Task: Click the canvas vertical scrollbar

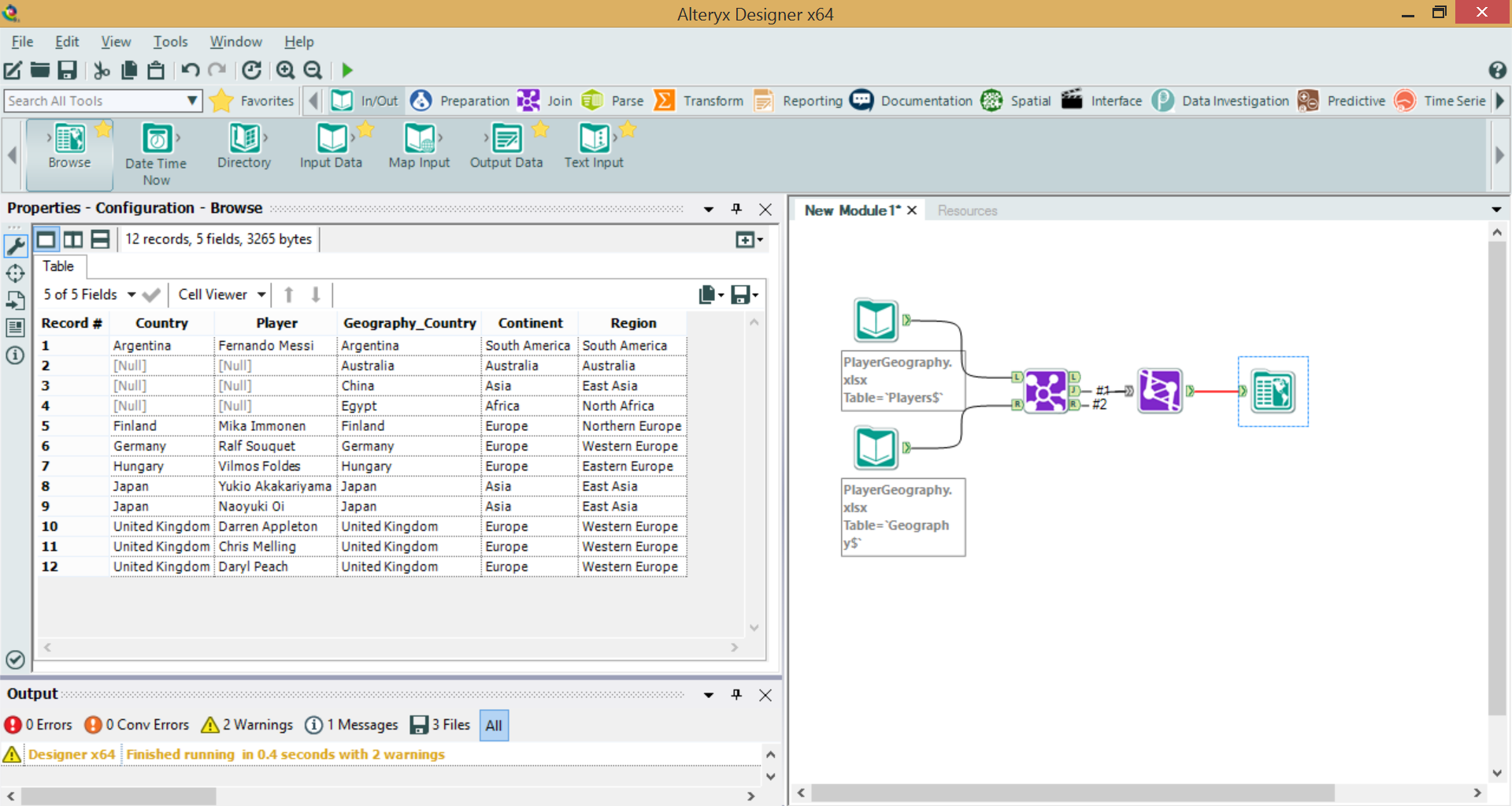Action: coord(1496,477)
